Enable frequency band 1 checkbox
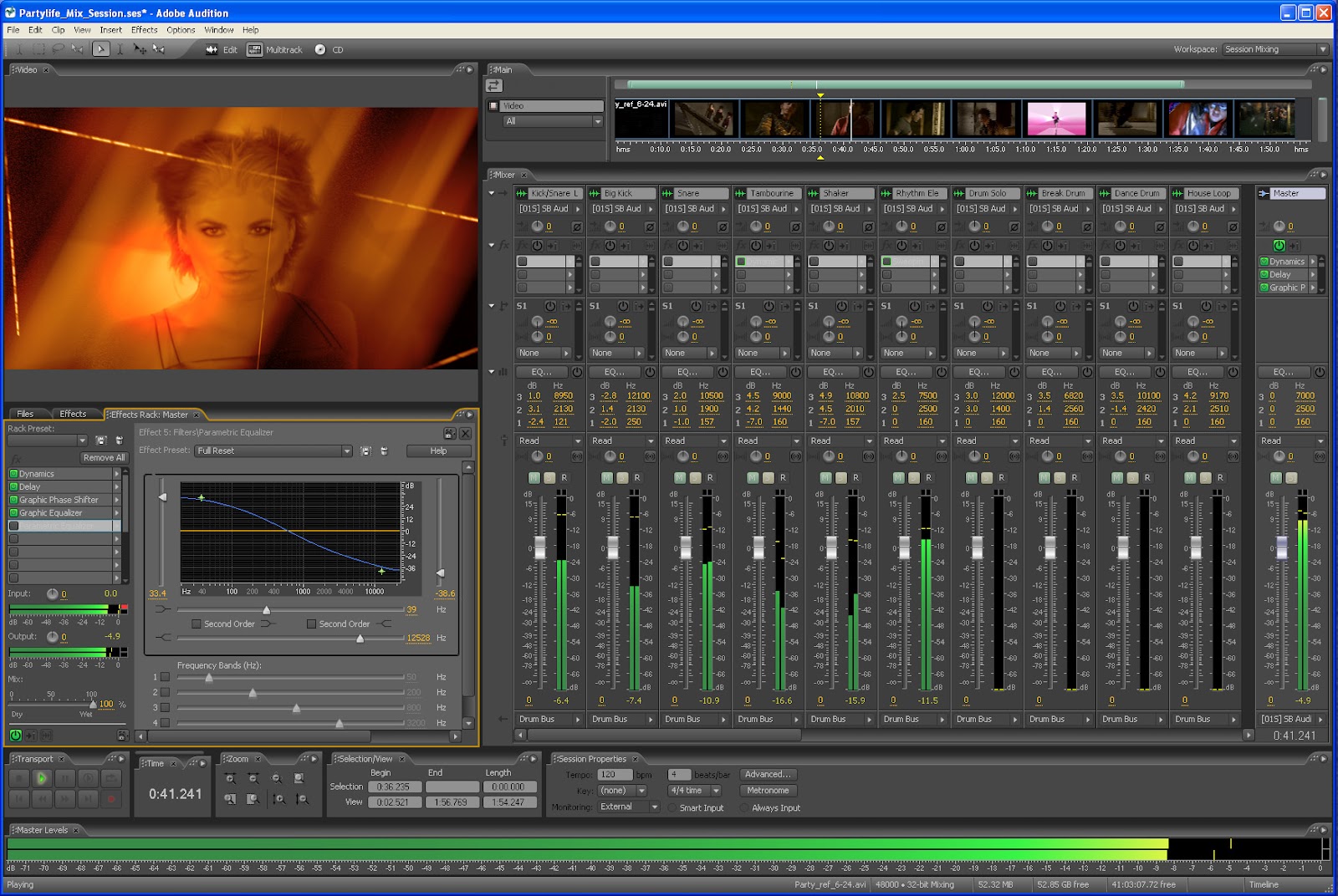The height and width of the screenshot is (896, 1338). pyautogui.click(x=166, y=677)
